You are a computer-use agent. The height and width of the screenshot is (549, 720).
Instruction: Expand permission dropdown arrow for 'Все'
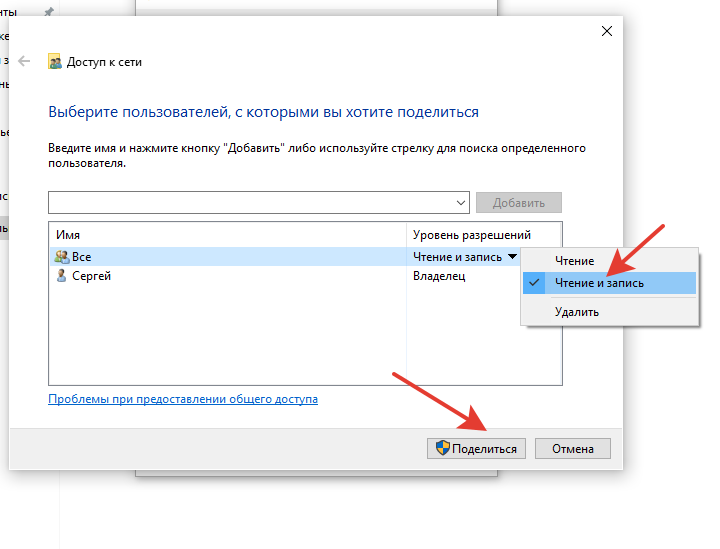(x=512, y=257)
